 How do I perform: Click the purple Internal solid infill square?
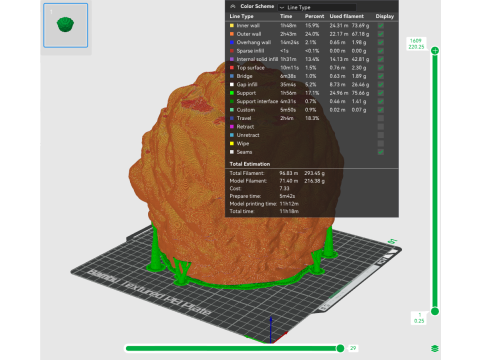pyautogui.click(x=232, y=59)
